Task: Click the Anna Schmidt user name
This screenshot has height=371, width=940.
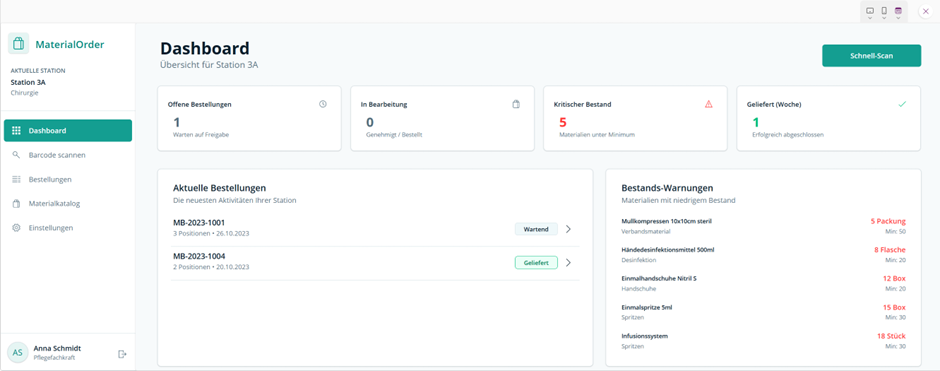Action: [x=58, y=348]
